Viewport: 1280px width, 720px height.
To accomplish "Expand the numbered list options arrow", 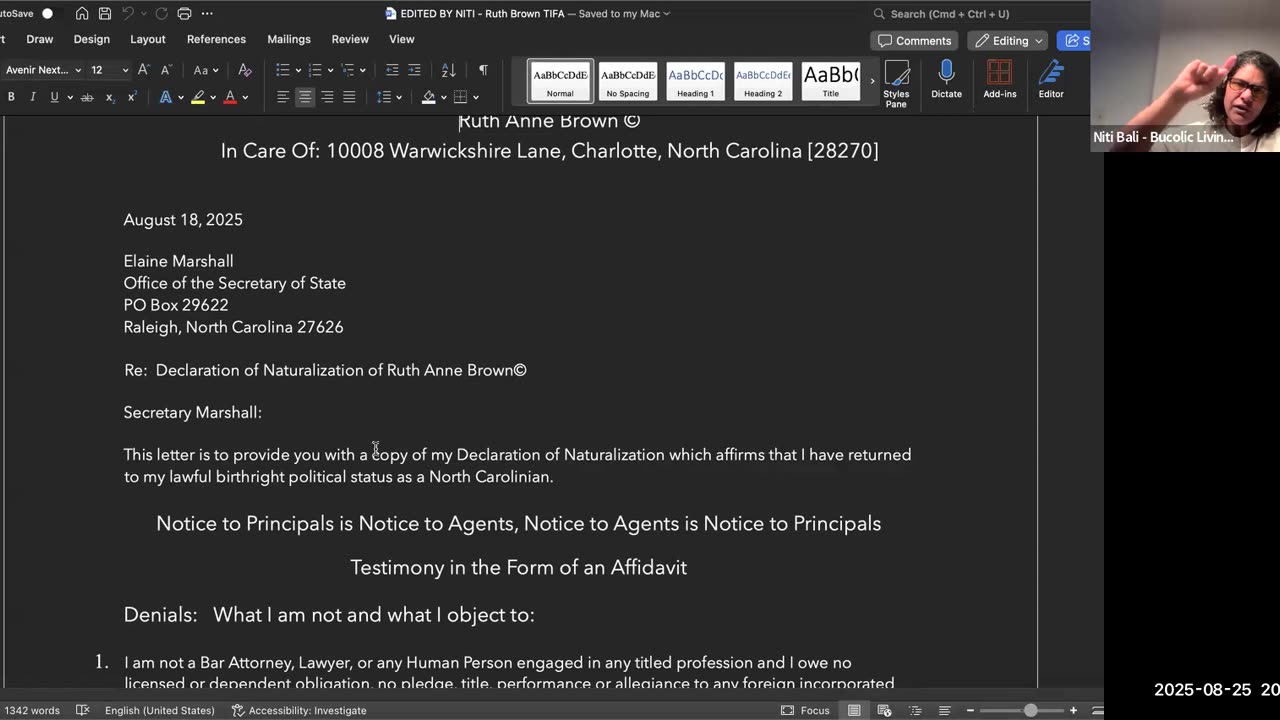I will [330, 70].
